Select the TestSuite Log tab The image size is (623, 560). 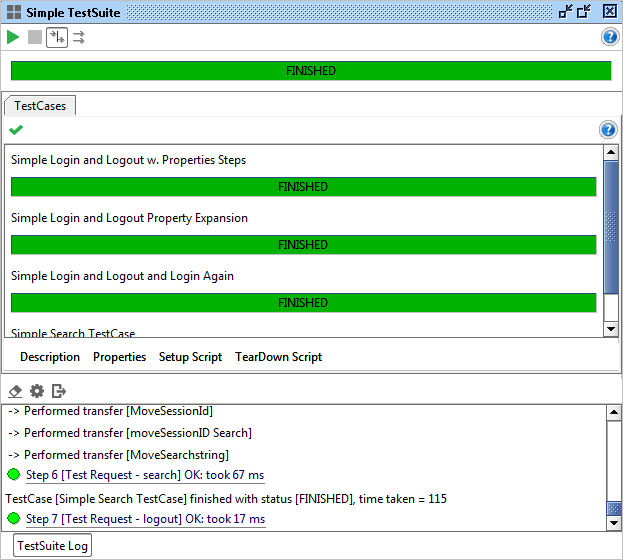click(x=52, y=546)
